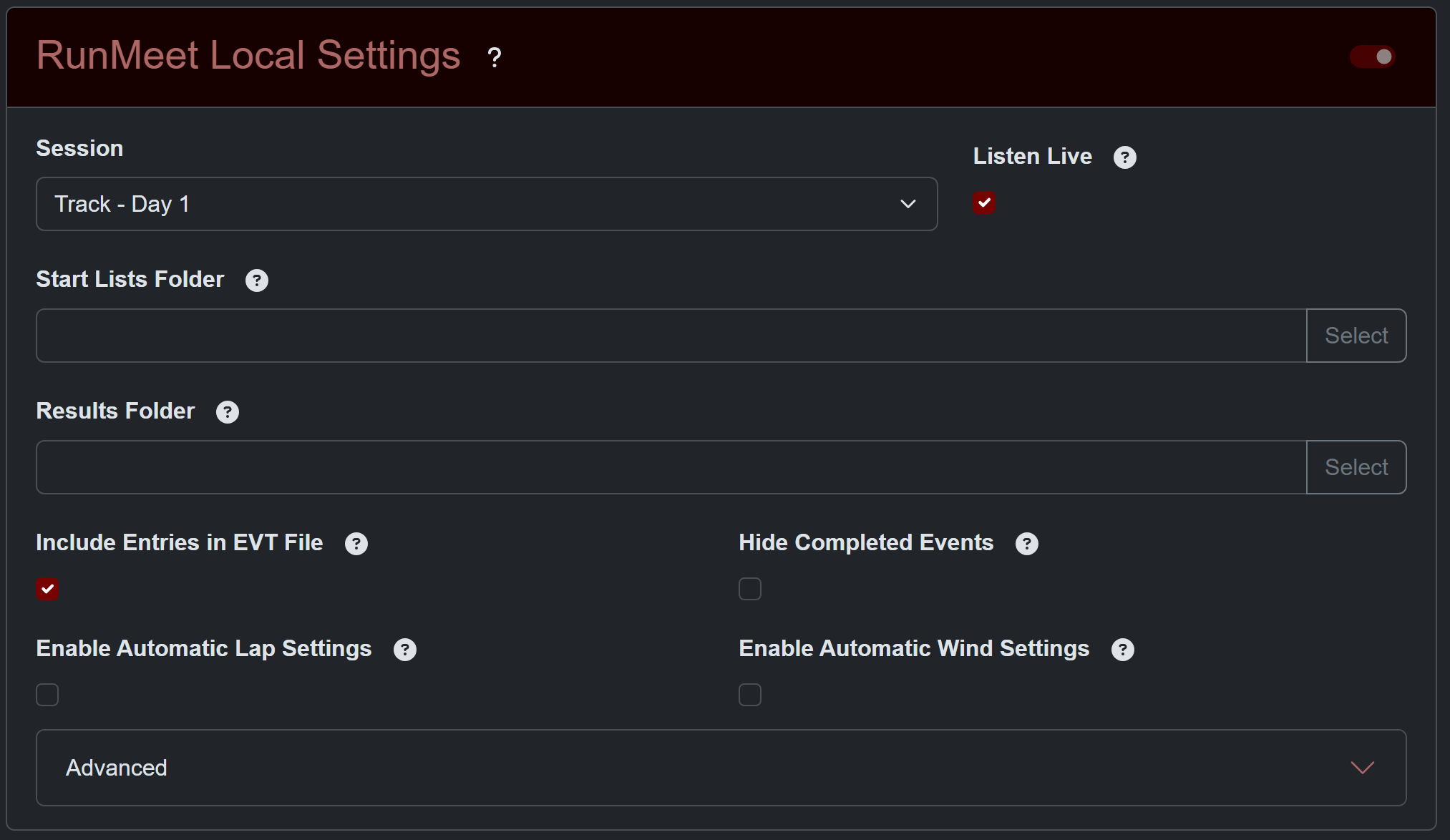Show help for Include Entries in EVT File

356,544
